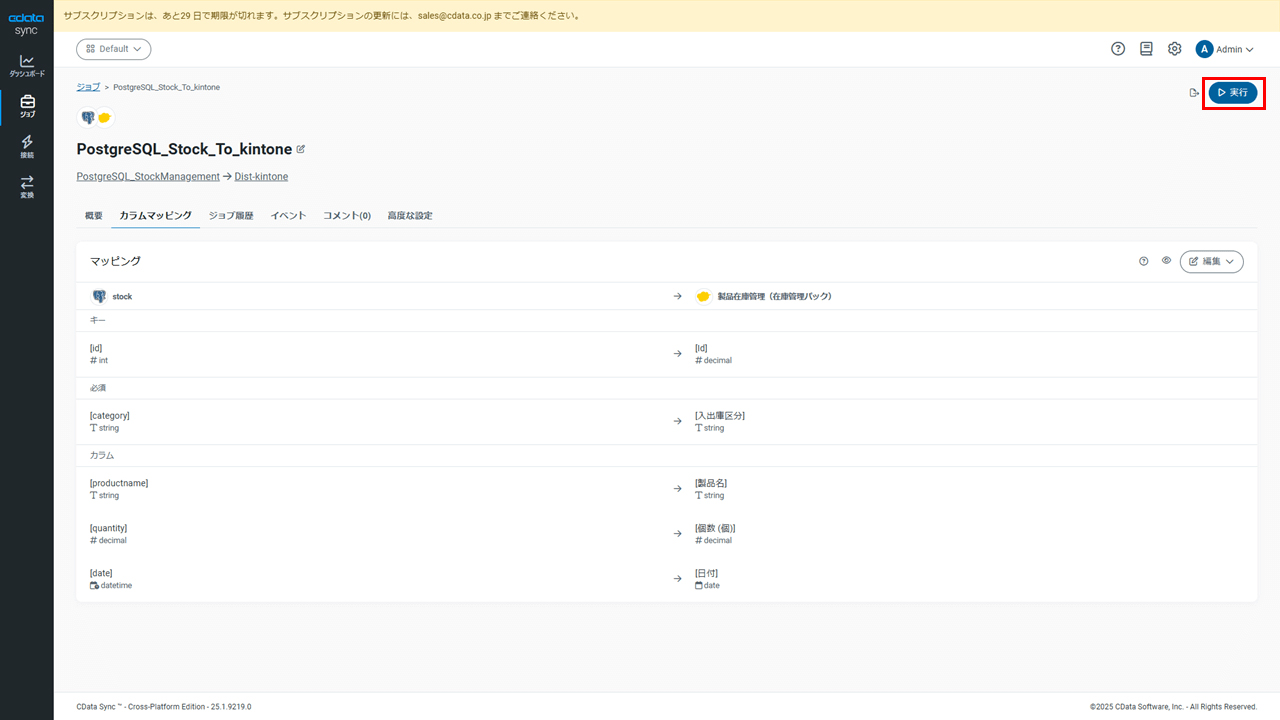Click the [個数 (個)] destination column
This screenshot has width=1280, height=720.
tap(715, 528)
